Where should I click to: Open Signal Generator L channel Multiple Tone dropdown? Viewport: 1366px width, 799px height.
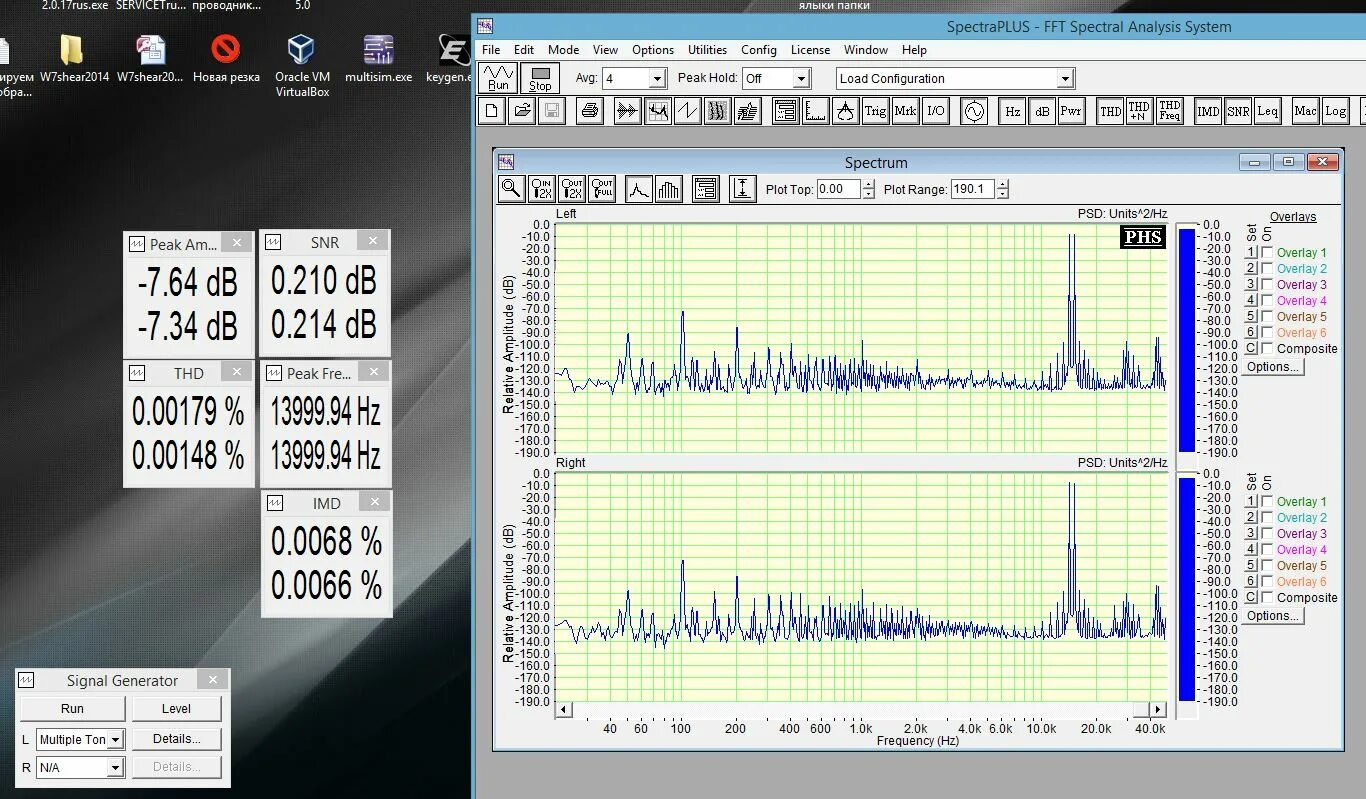coord(116,740)
